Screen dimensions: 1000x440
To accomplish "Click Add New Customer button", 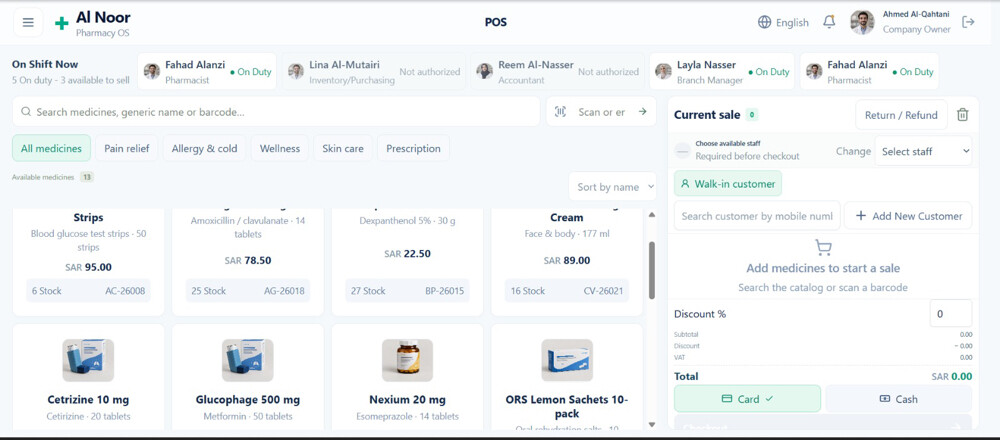I will click(908, 216).
